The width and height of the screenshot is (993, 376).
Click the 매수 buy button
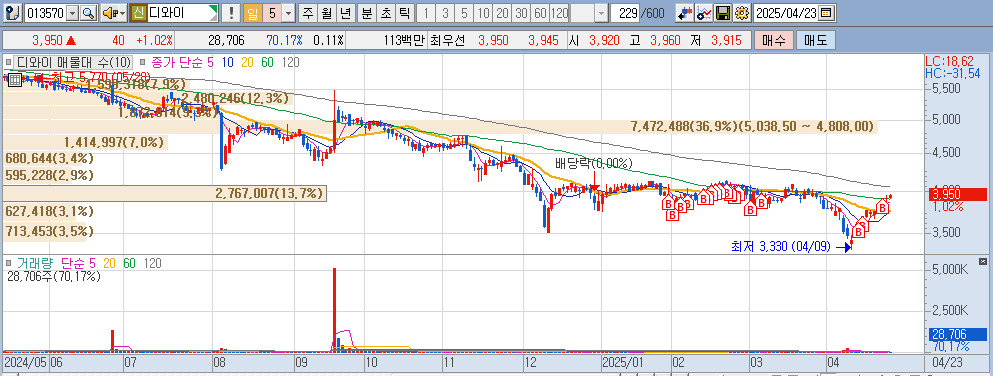[x=774, y=41]
